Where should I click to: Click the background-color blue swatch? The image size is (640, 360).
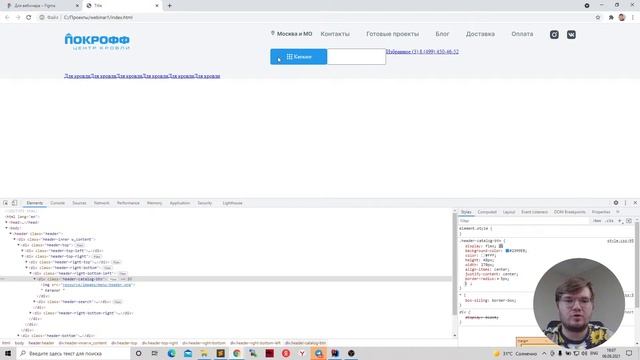point(507,251)
